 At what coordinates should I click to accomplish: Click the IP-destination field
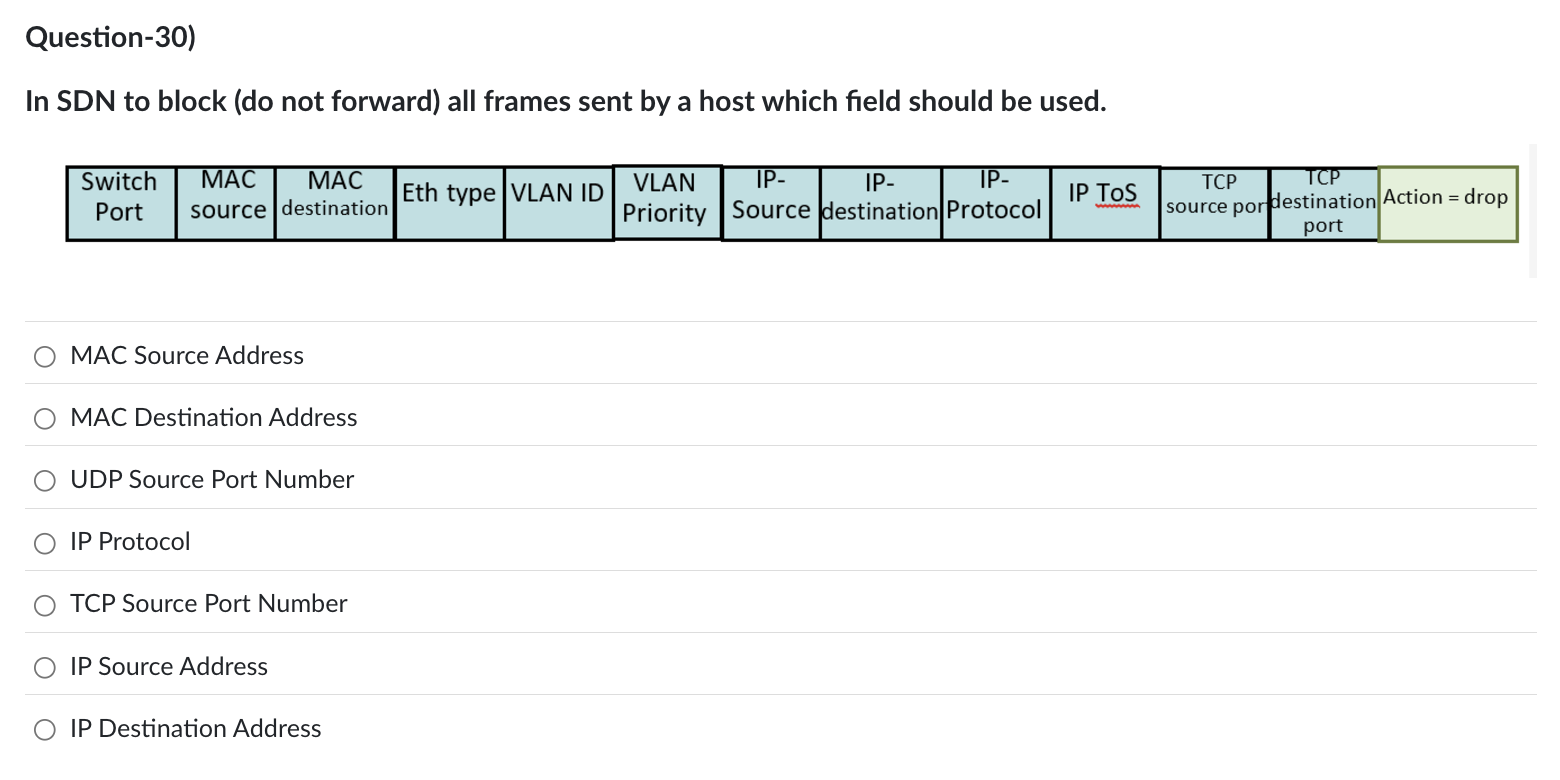880,202
